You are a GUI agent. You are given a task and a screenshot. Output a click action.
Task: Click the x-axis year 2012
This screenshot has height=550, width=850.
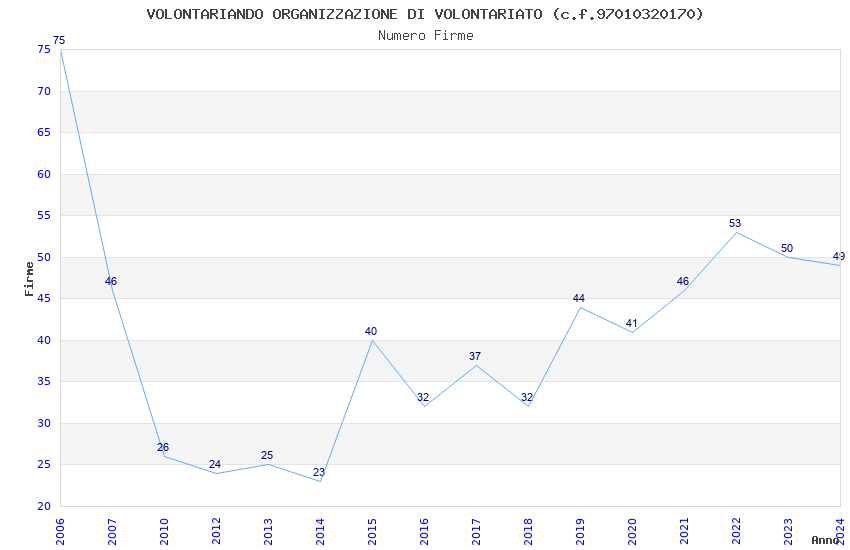pos(216,532)
